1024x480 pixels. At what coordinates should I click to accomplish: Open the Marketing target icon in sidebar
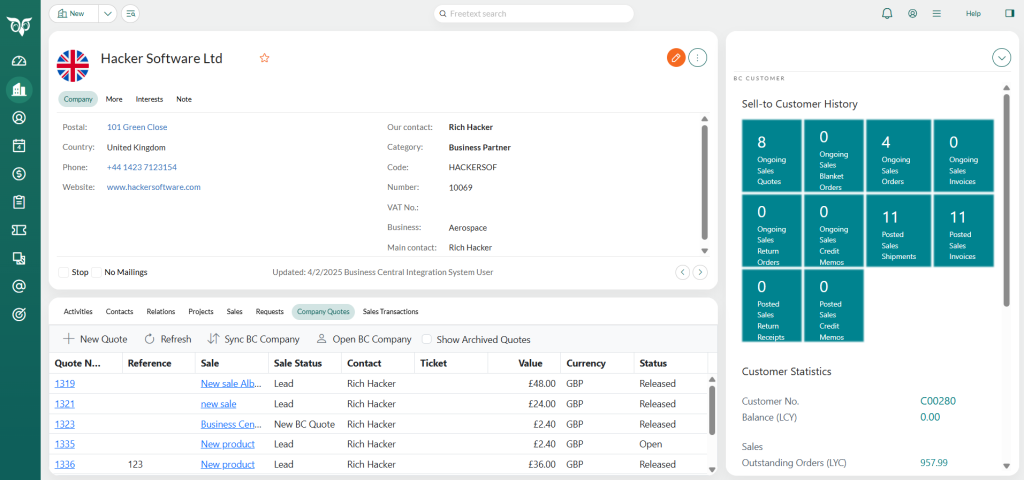click(x=19, y=314)
